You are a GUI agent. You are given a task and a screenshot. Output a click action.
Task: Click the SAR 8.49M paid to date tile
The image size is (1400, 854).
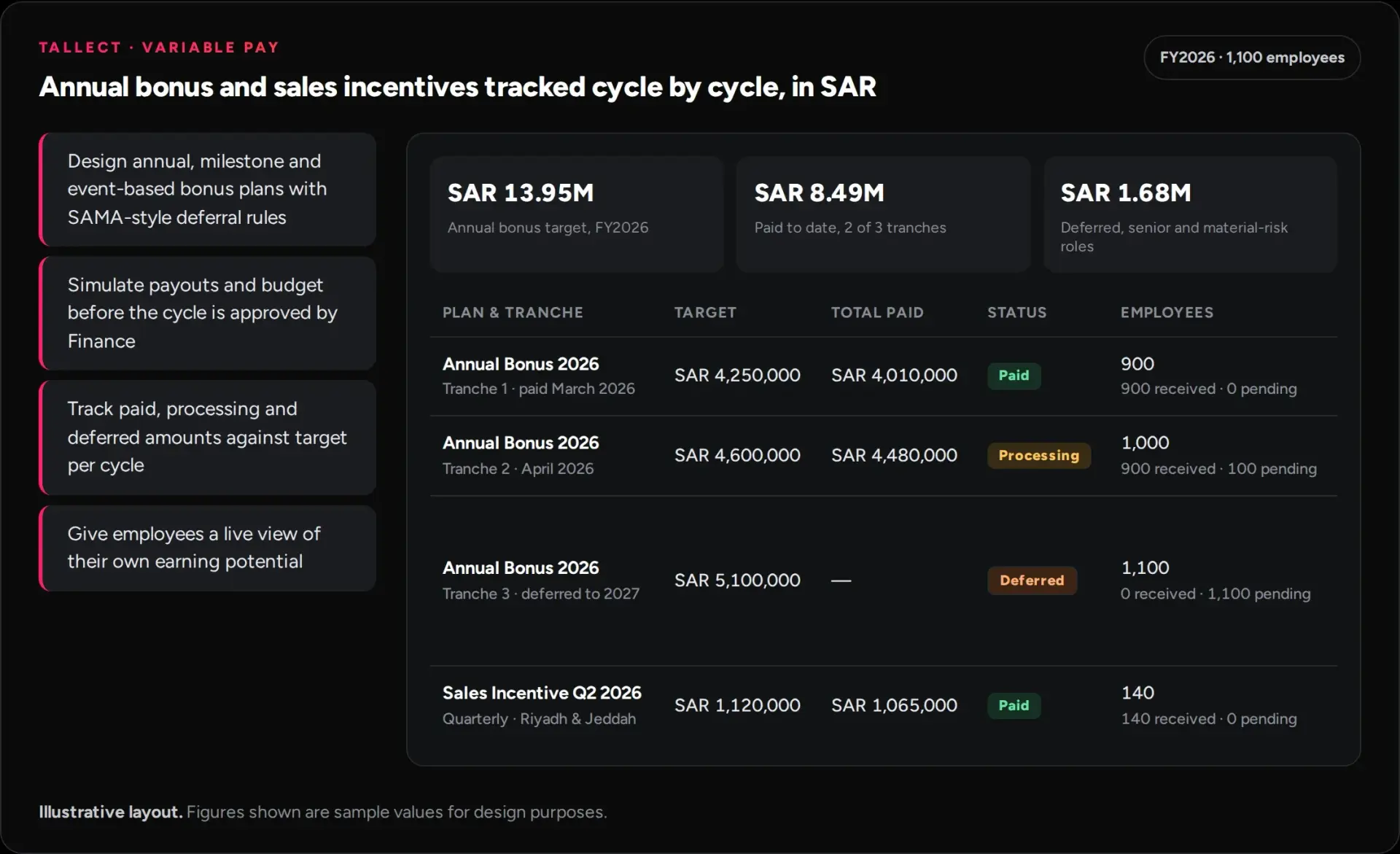click(883, 214)
